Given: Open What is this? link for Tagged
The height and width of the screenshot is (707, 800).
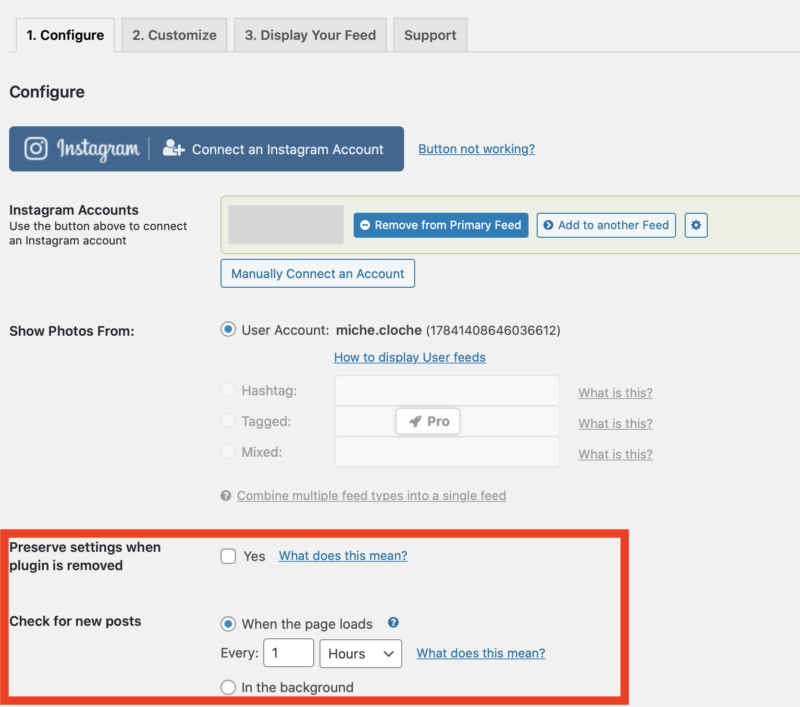Looking at the screenshot, I should 615,423.
